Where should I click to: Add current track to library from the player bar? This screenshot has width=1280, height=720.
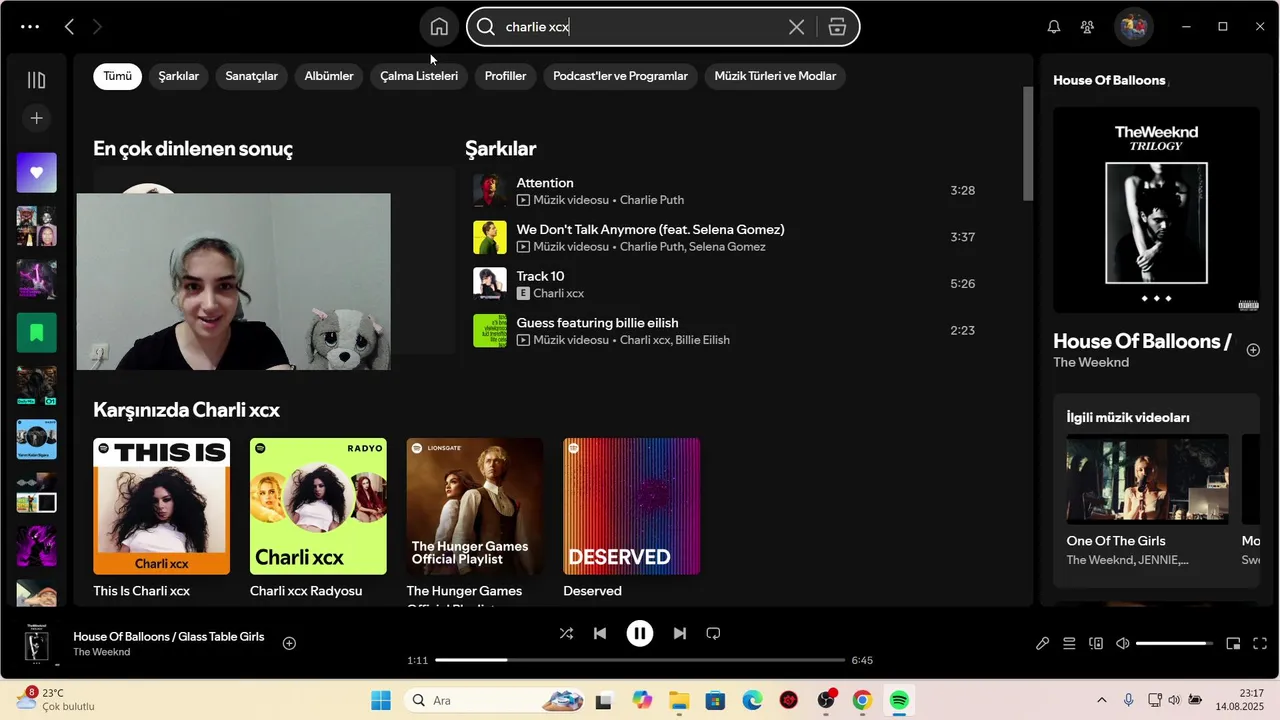point(289,643)
